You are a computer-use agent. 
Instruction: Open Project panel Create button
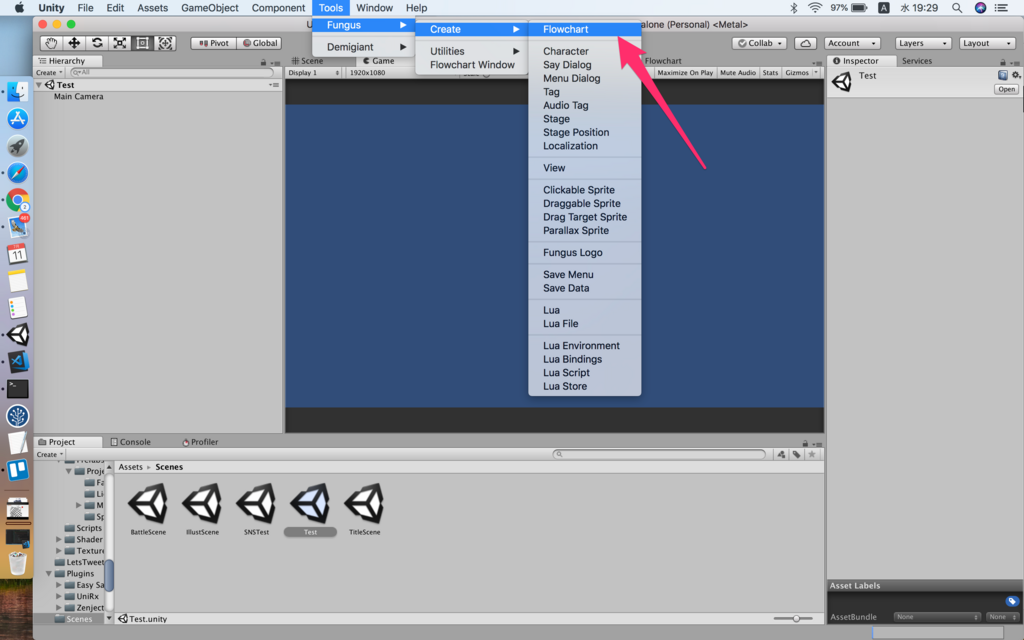(x=50, y=454)
